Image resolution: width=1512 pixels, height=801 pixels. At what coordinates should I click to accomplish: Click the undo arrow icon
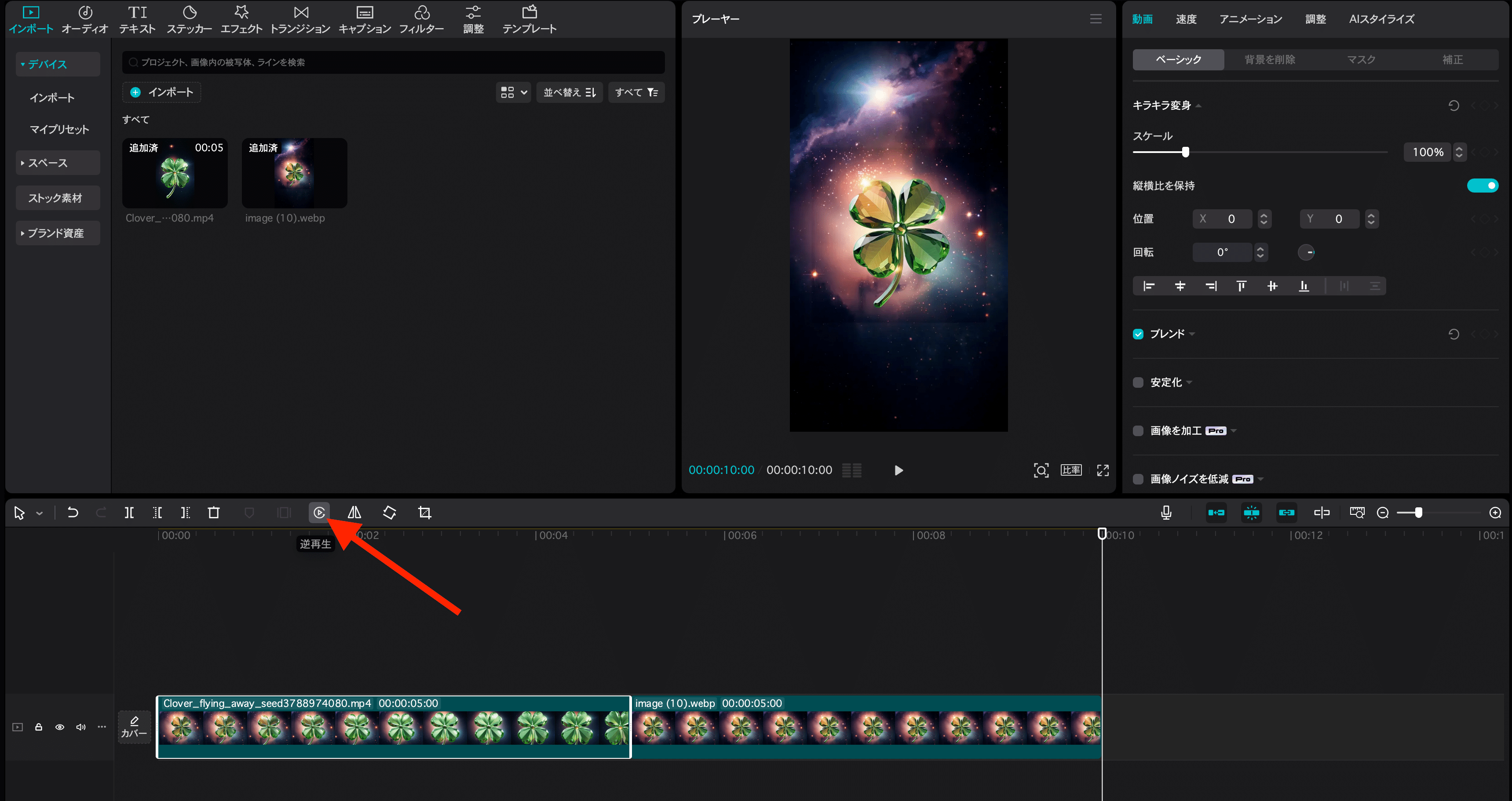point(73,512)
